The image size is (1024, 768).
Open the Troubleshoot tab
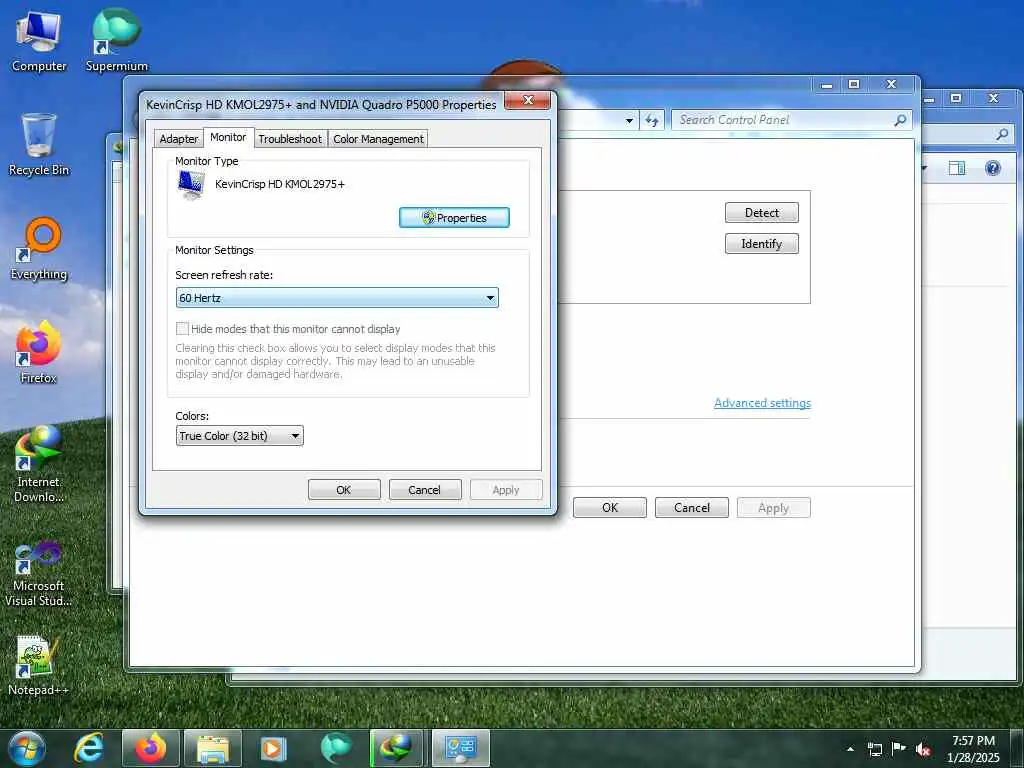pyautogui.click(x=290, y=138)
